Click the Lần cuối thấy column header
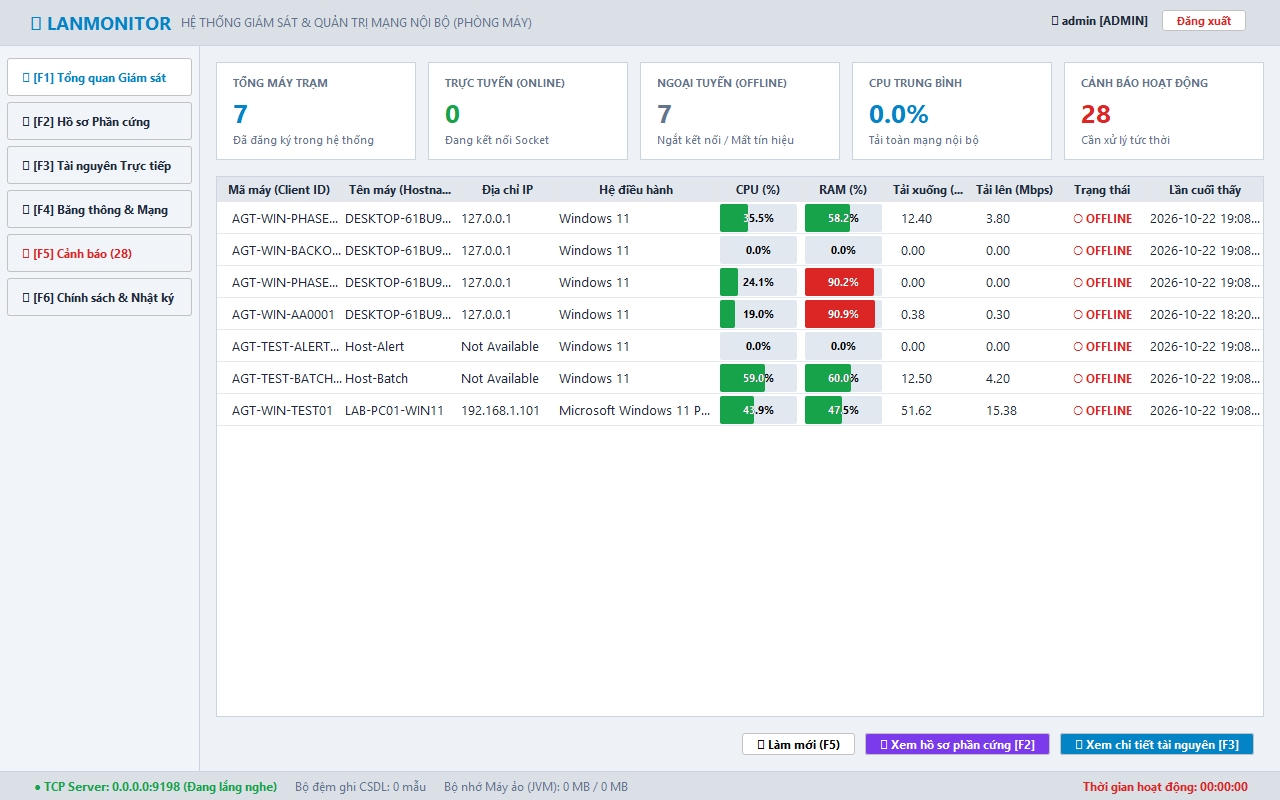 click(x=1204, y=190)
